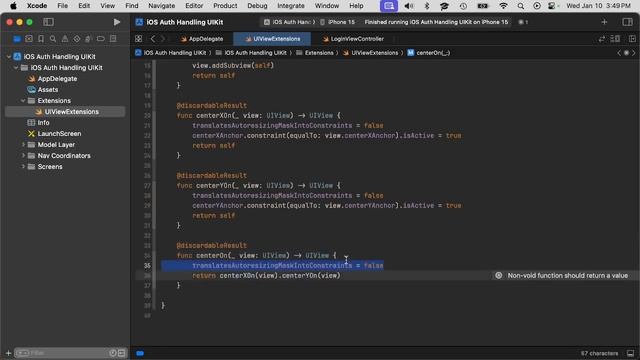Open the LaunchScreen storyboard
The image size is (640, 360).
pos(59,134)
